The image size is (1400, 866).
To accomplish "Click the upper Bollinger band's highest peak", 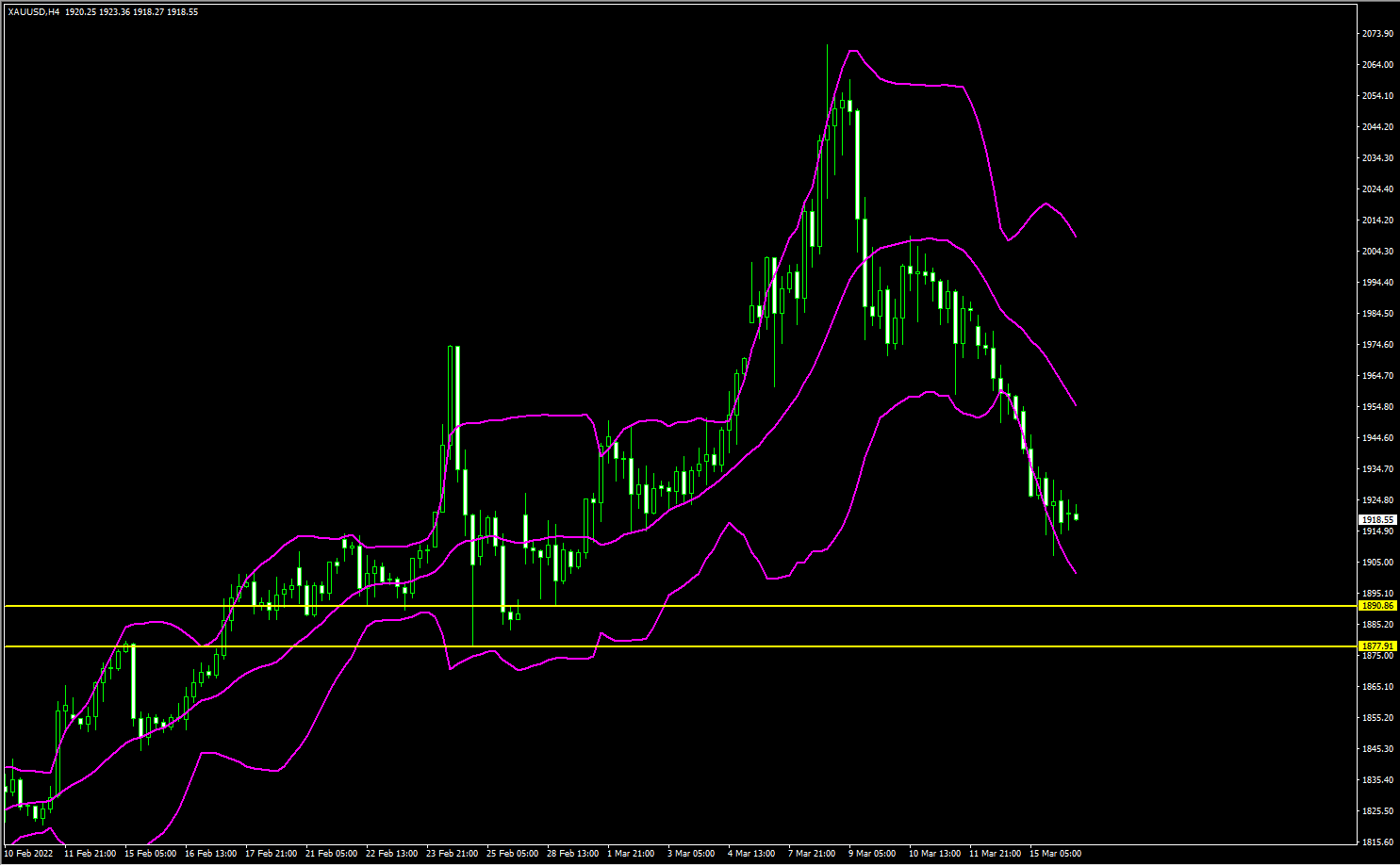I will [852, 51].
